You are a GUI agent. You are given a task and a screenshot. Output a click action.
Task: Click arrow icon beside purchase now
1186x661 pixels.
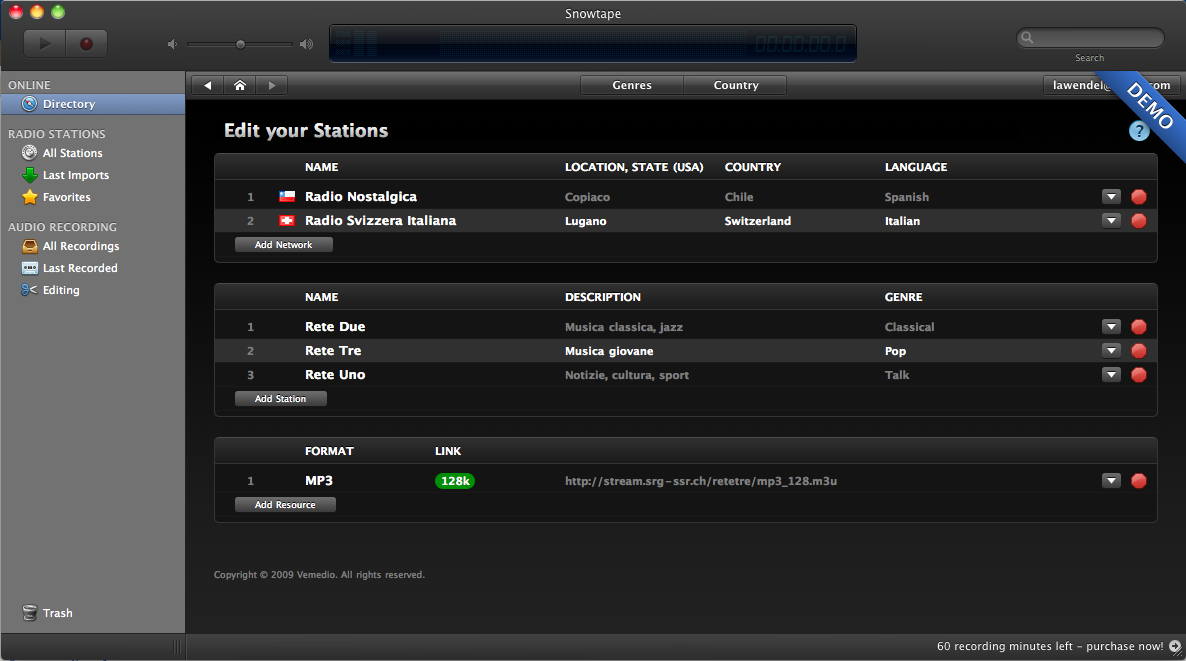click(x=1175, y=646)
